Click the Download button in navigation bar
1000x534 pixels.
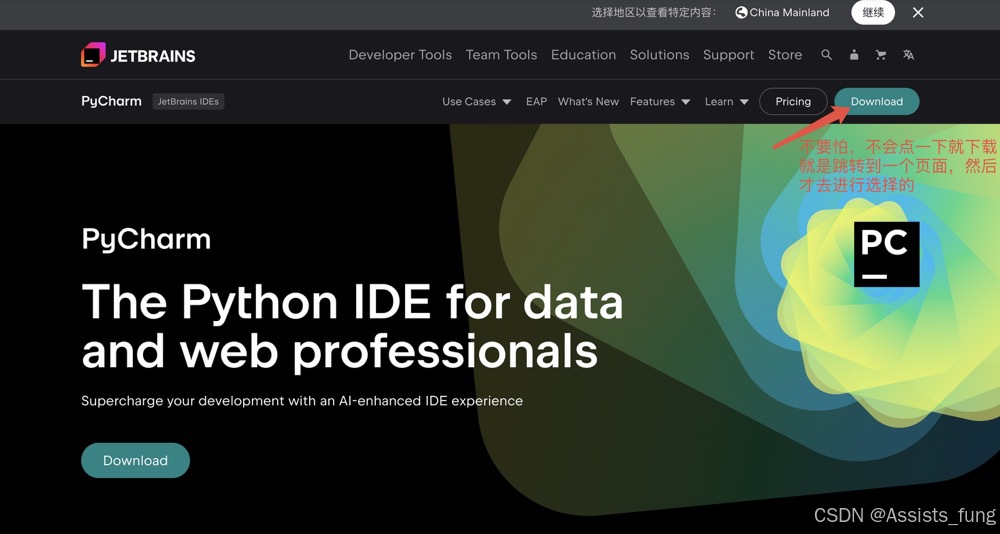click(x=876, y=101)
